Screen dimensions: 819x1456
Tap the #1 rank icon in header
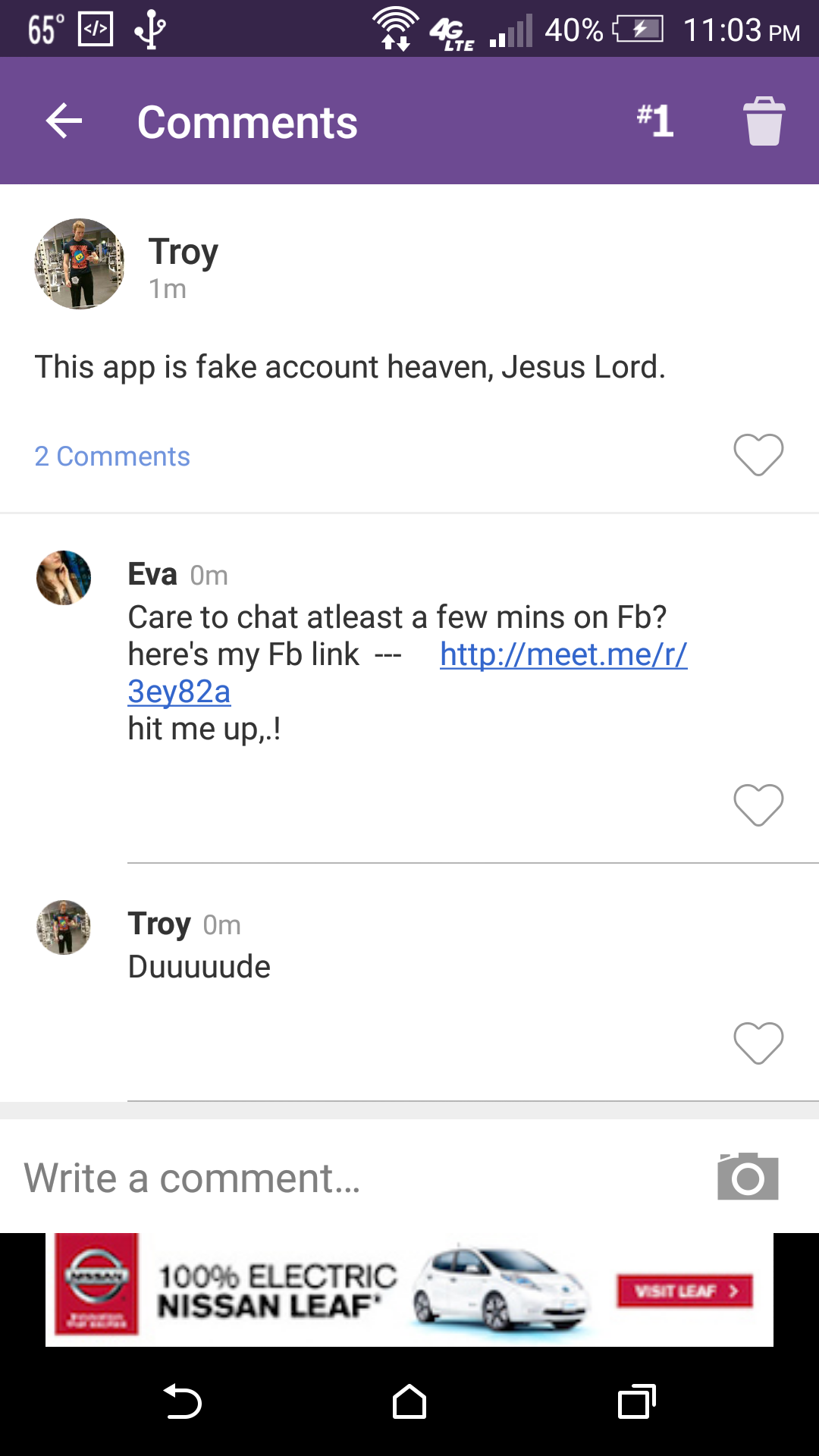pos(655,121)
